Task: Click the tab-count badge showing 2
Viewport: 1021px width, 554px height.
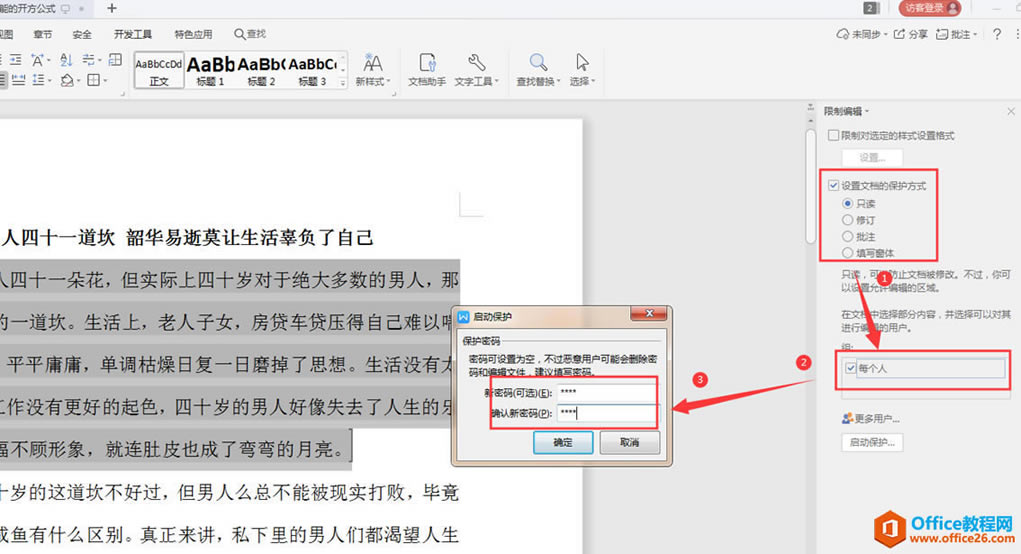Action: tap(871, 8)
